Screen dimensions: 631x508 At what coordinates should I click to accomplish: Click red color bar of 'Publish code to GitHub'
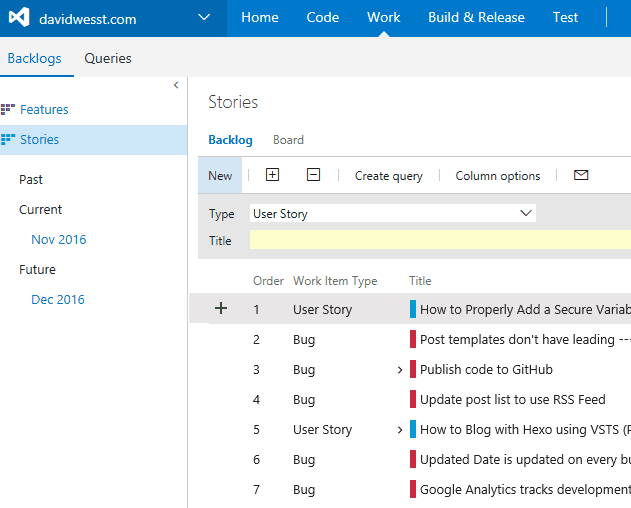[x=413, y=369]
